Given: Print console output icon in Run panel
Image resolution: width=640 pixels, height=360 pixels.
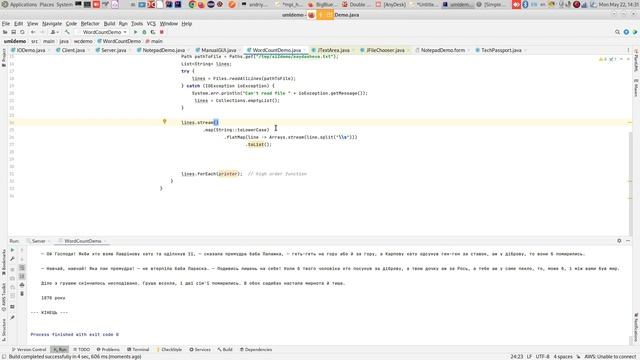Looking at the screenshot, I should [22, 285].
